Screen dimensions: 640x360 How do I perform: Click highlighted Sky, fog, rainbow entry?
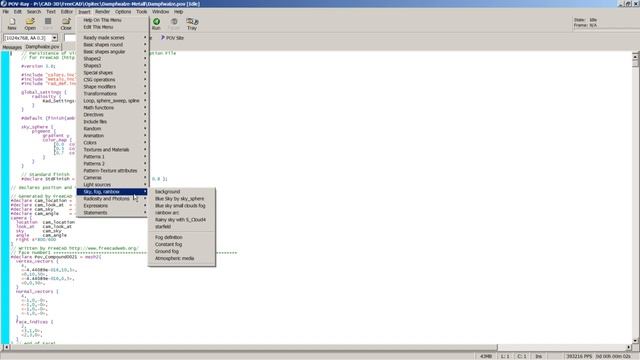[113, 191]
